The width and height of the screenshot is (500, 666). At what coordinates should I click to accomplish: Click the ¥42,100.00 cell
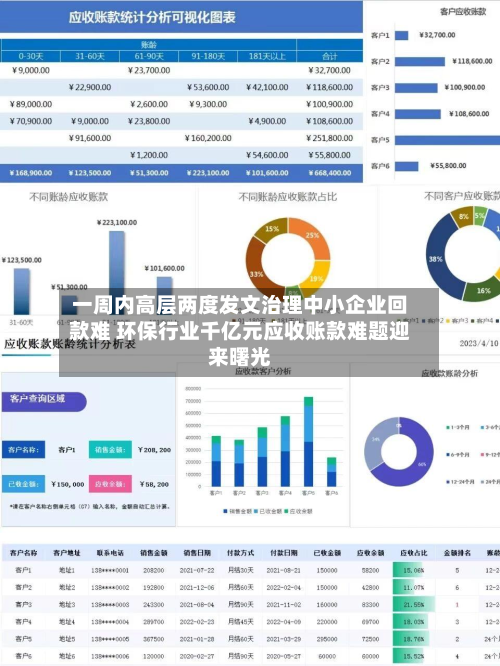pos(267,87)
